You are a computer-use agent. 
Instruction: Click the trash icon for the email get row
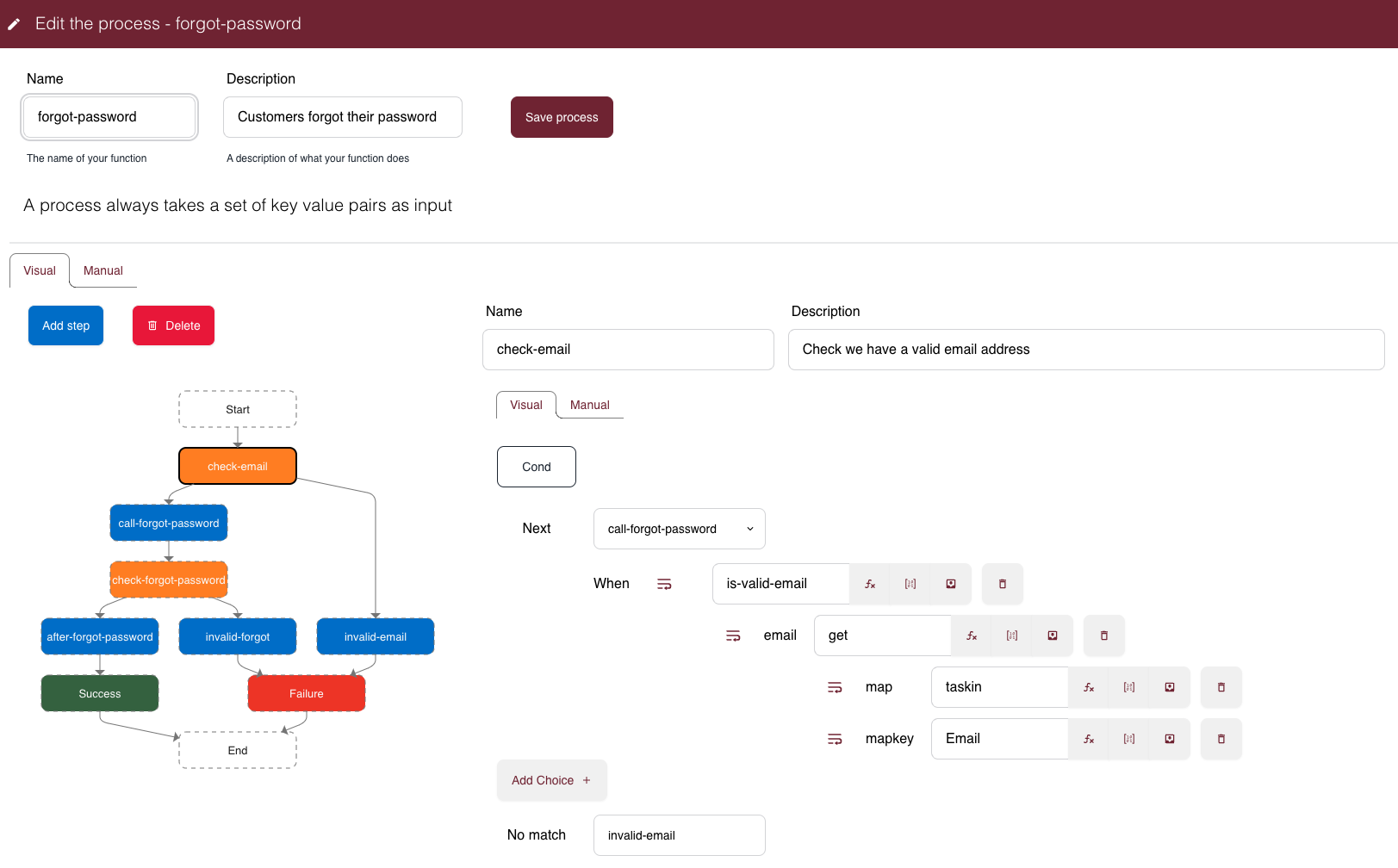[1103, 635]
